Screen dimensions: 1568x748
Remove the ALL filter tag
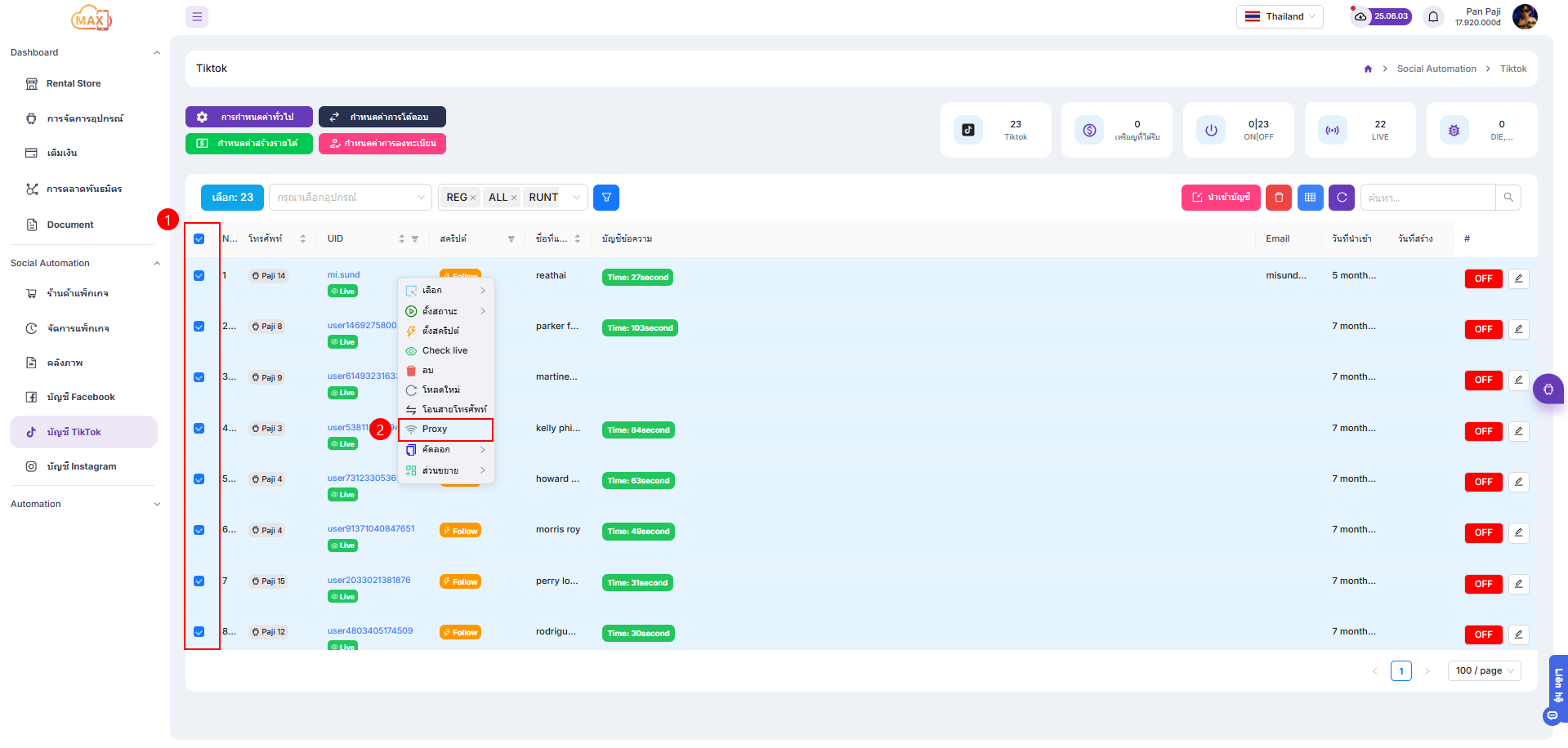tap(513, 198)
